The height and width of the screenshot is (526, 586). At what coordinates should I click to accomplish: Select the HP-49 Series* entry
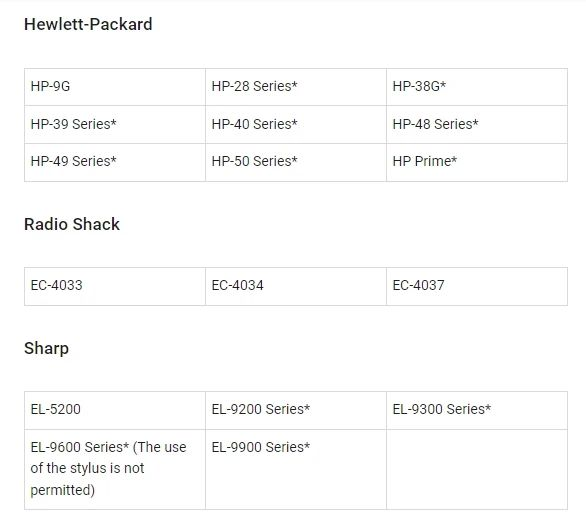pyautogui.click(x=115, y=162)
